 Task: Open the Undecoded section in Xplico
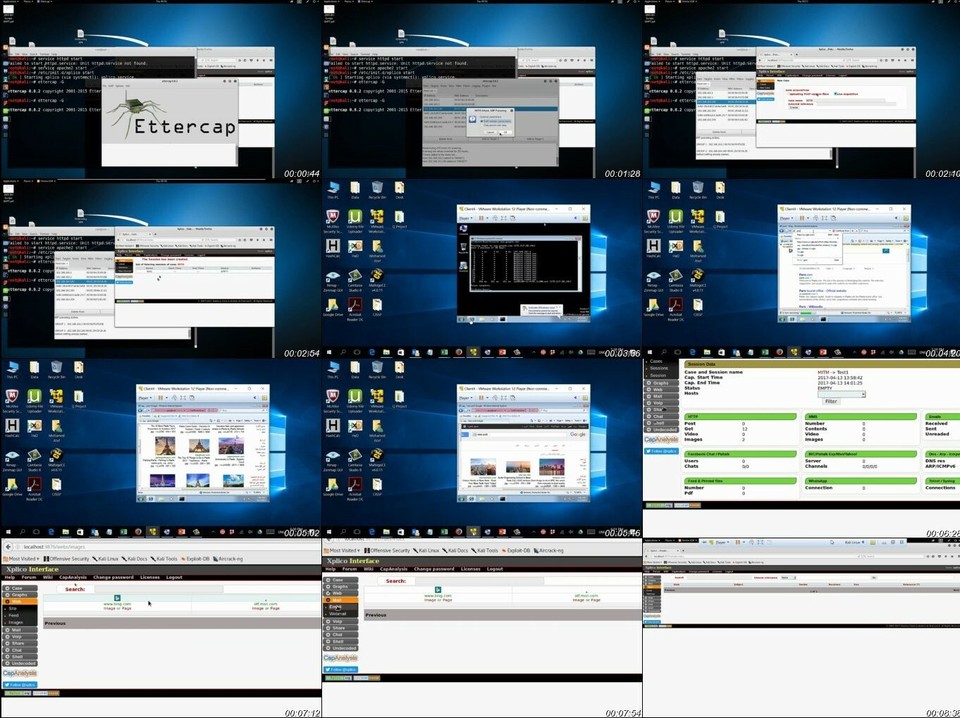click(19, 661)
